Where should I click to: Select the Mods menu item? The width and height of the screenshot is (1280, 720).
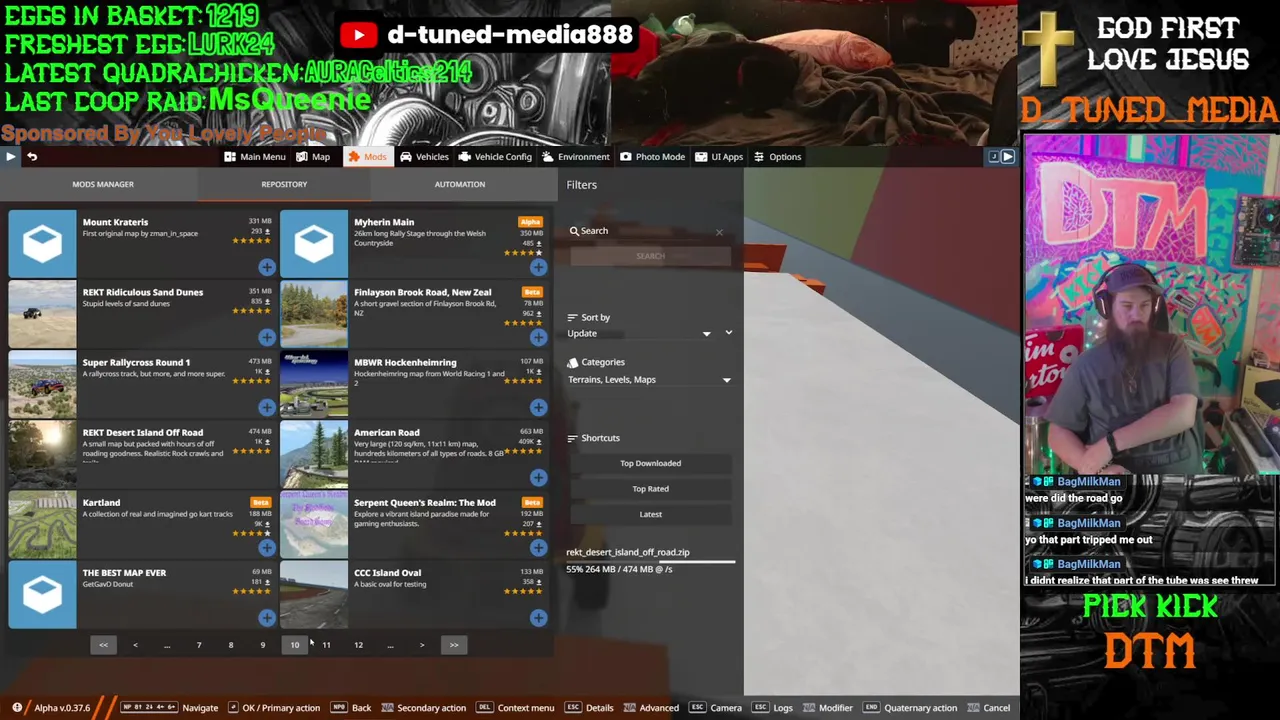point(367,157)
